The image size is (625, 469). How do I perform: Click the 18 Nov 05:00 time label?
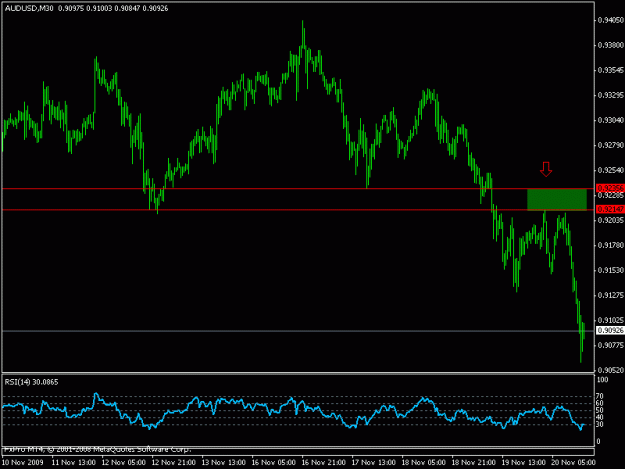click(x=423, y=463)
